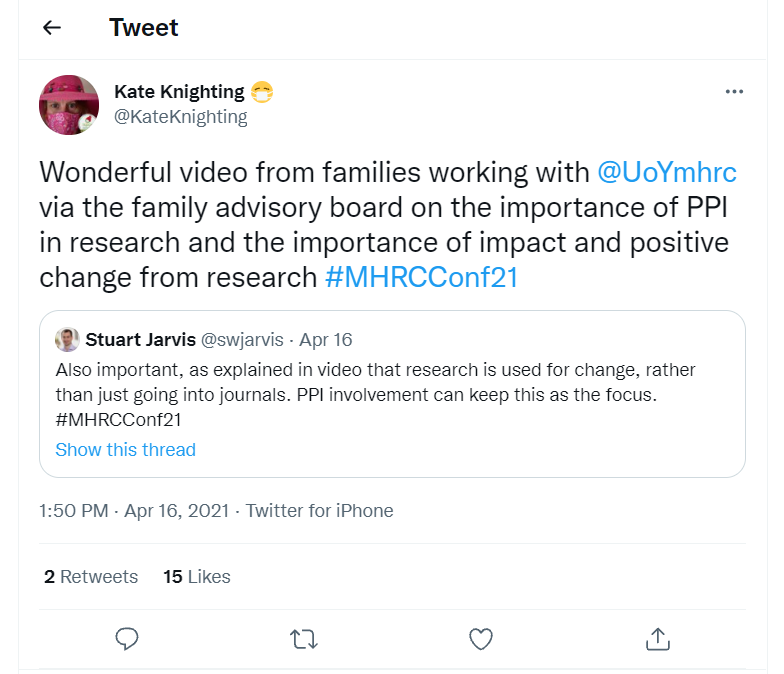View the 15 Likes list
This screenshot has height=674, width=784.
tap(196, 576)
